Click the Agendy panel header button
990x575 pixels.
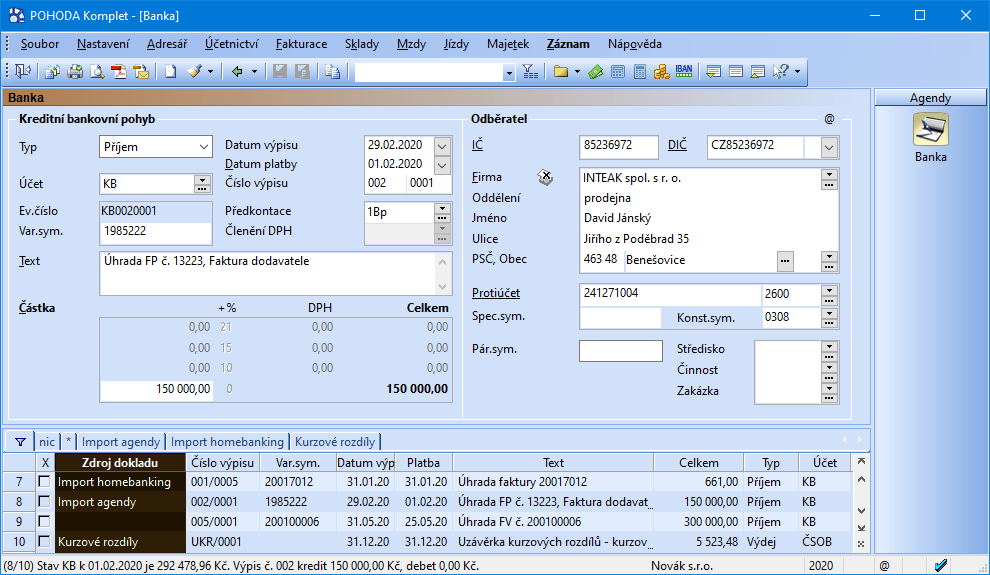tap(930, 98)
